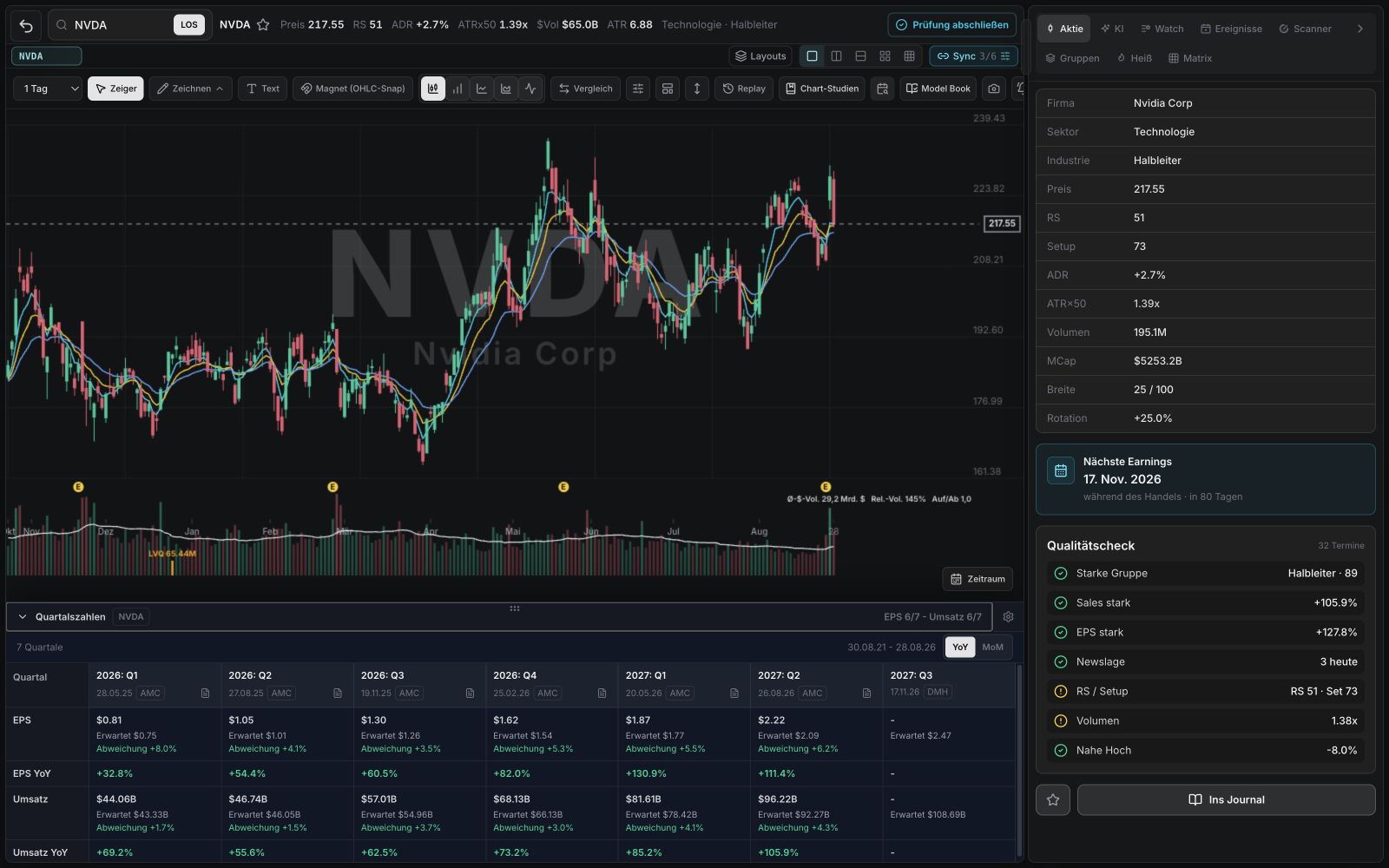Viewport: 1389px width, 868px height.
Task: Select the candlestick chart type icon
Action: click(432, 89)
